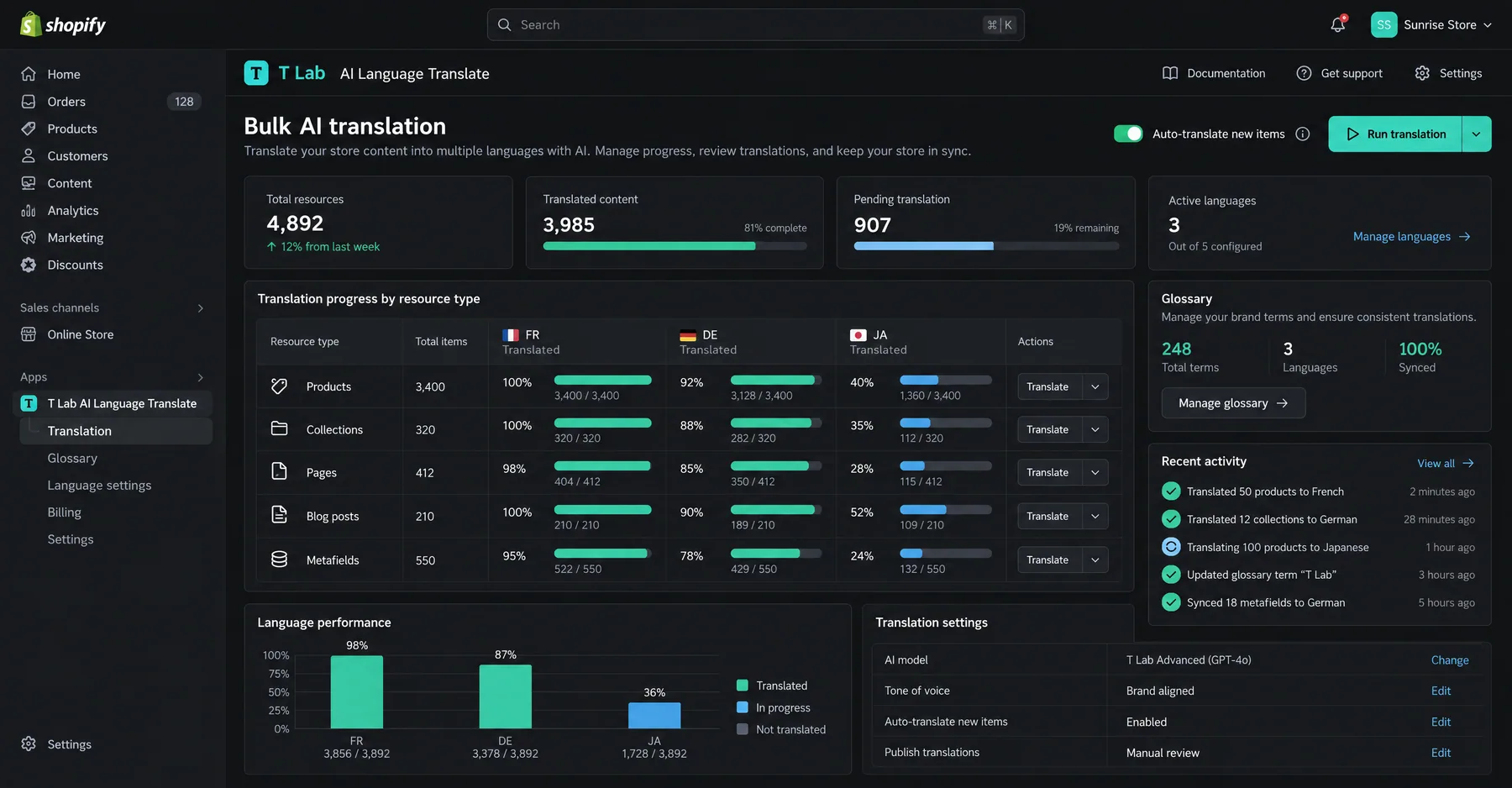Open Run translation dropdown arrow
This screenshot has width=1512, height=788.
[1477, 134]
